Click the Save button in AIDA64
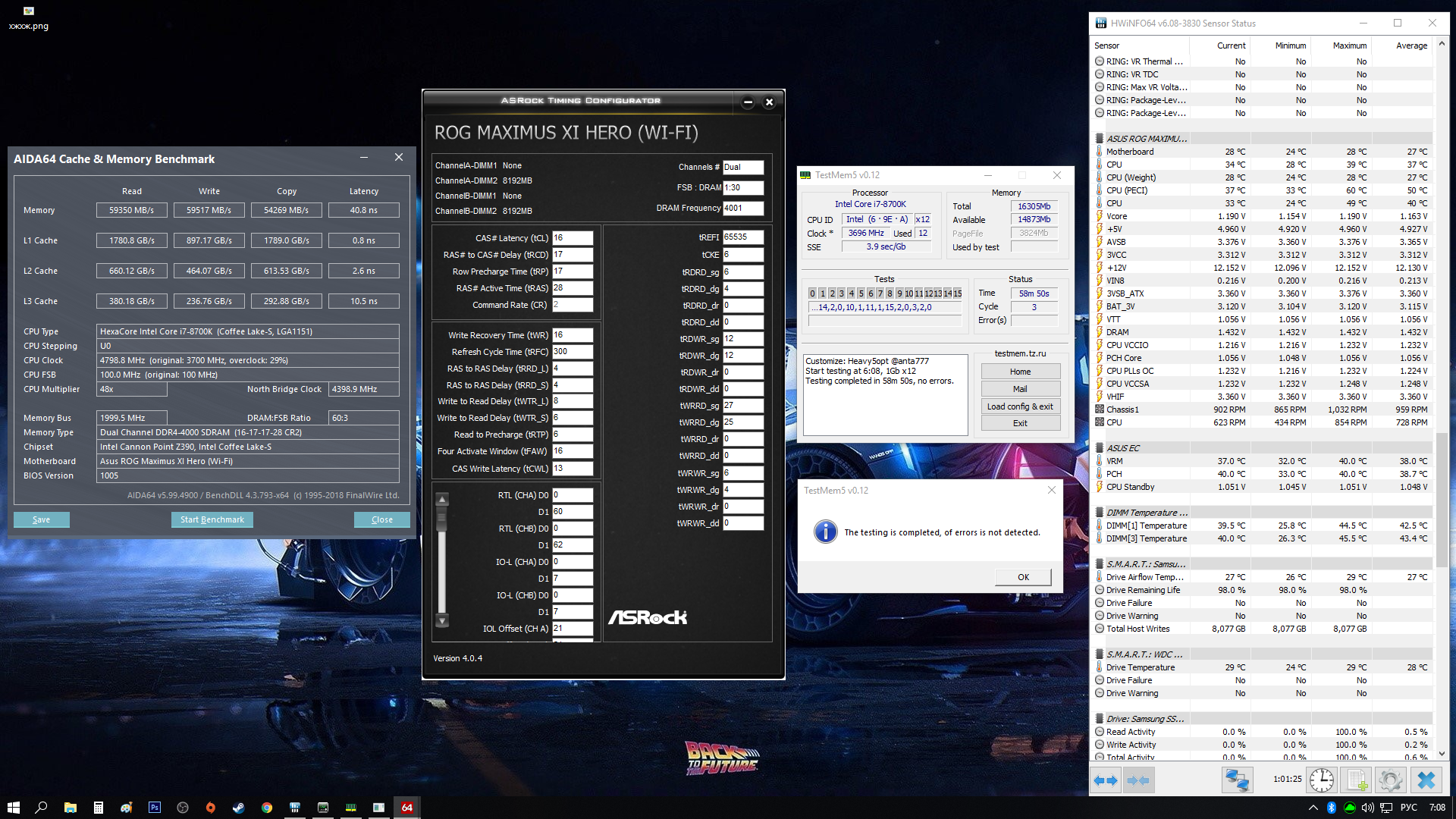The width and height of the screenshot is (1456, 819). point(41,519)
